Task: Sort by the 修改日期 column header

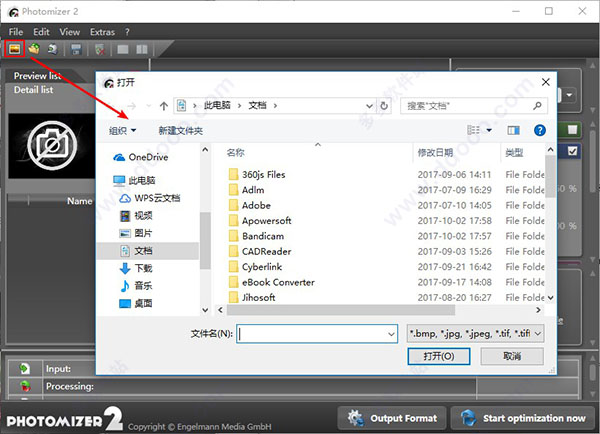Action: pyautogui.click(x=435, y=153)
